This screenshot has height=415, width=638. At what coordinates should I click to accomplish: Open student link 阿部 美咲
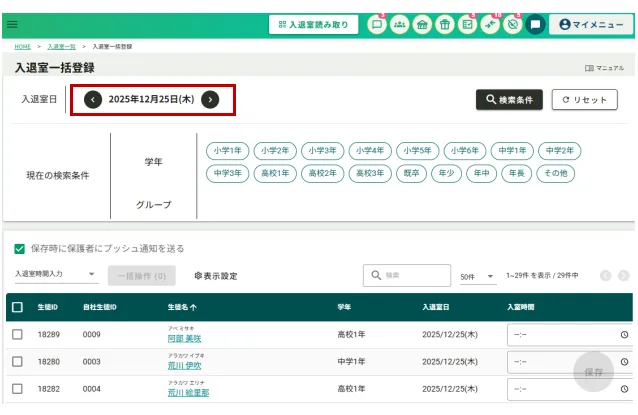point(184,339)
